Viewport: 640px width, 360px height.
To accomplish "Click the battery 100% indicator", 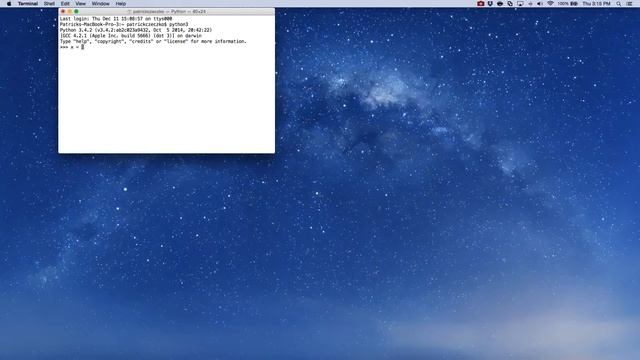I will point(568,4).
